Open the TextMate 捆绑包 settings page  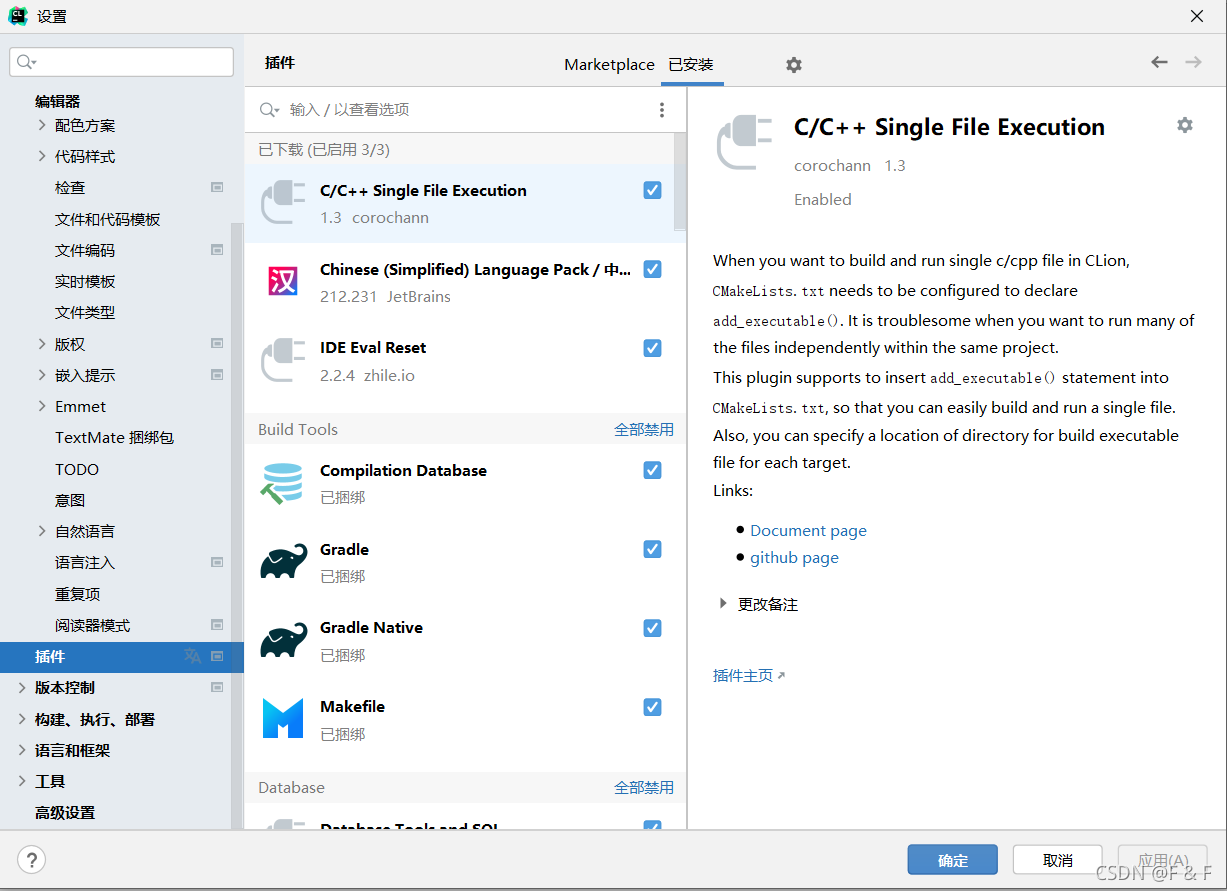coord(114,438)
